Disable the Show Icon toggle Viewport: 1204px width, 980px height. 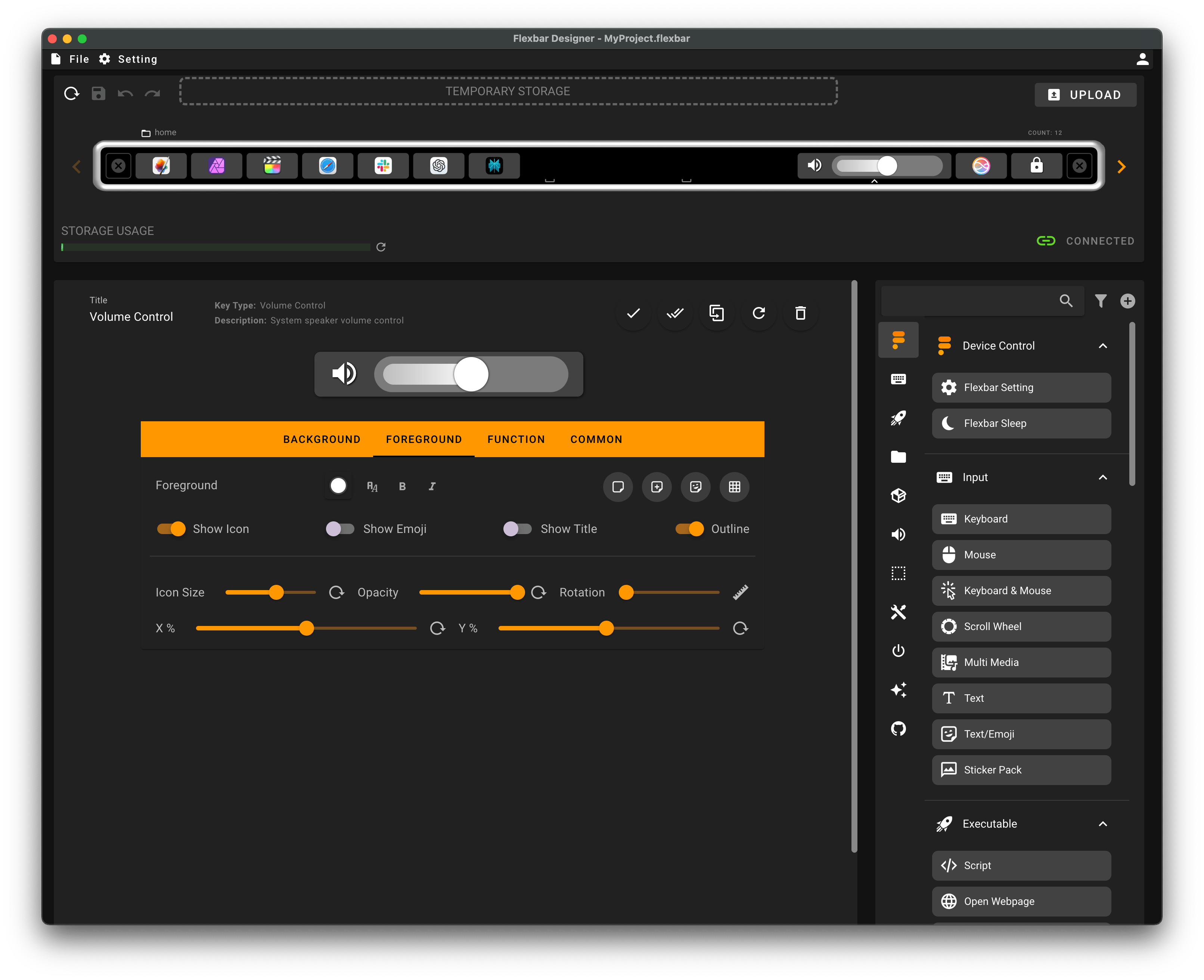click(171, 528)
